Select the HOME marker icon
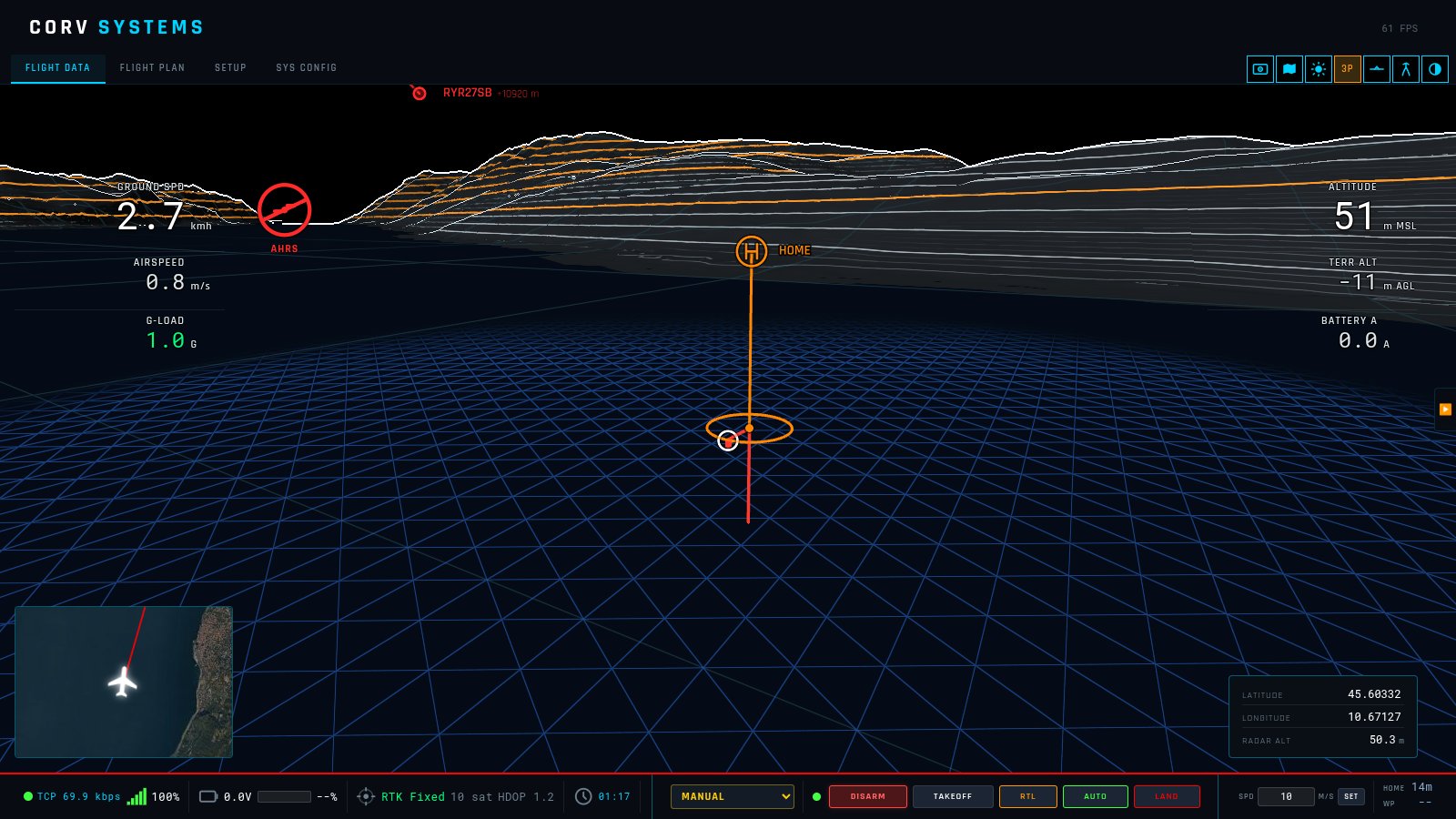Viewport: 1456px width, 819px height. 752,250
